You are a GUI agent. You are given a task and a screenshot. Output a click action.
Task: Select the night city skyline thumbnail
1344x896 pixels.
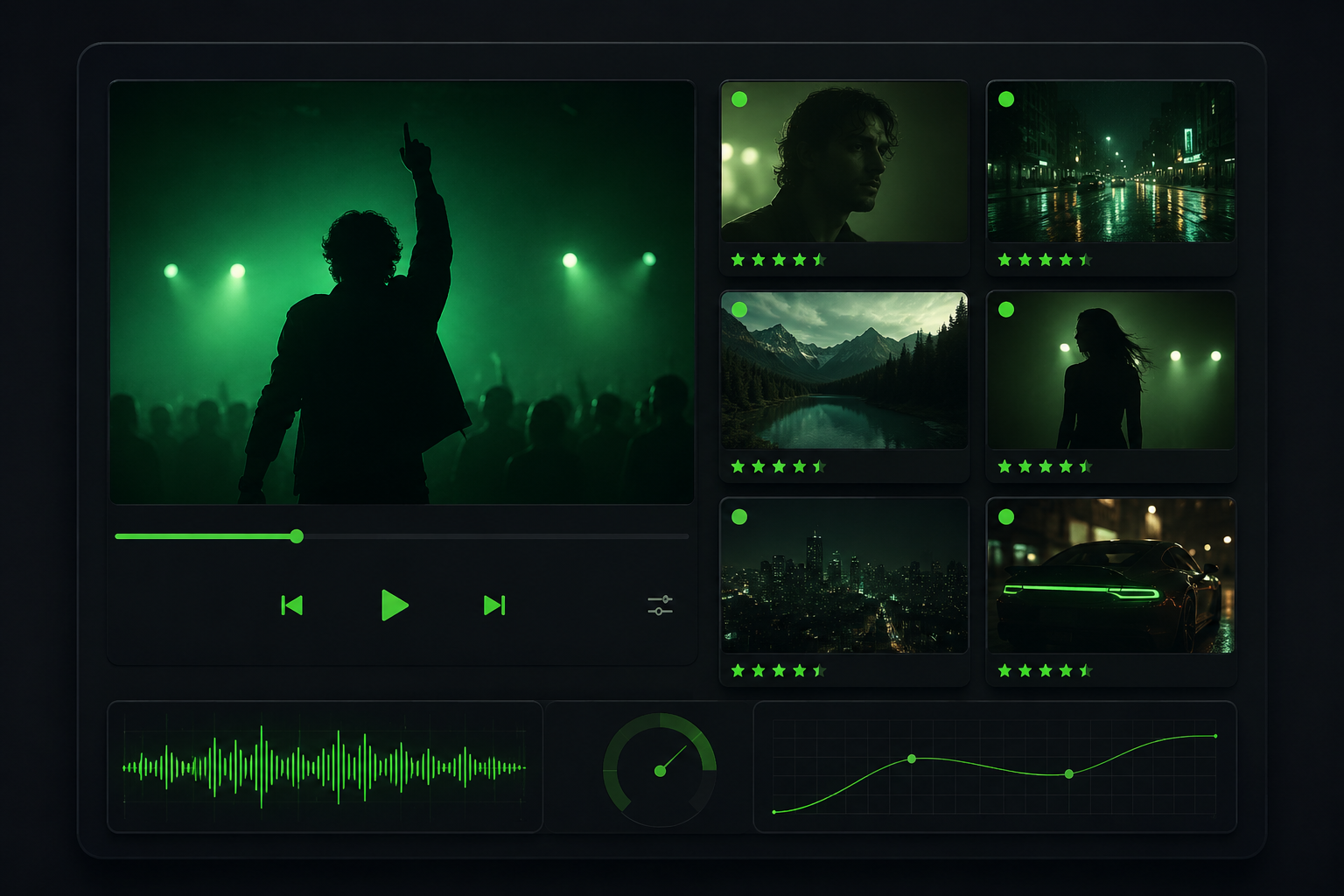pyautogui.click(x=844, y=576)
